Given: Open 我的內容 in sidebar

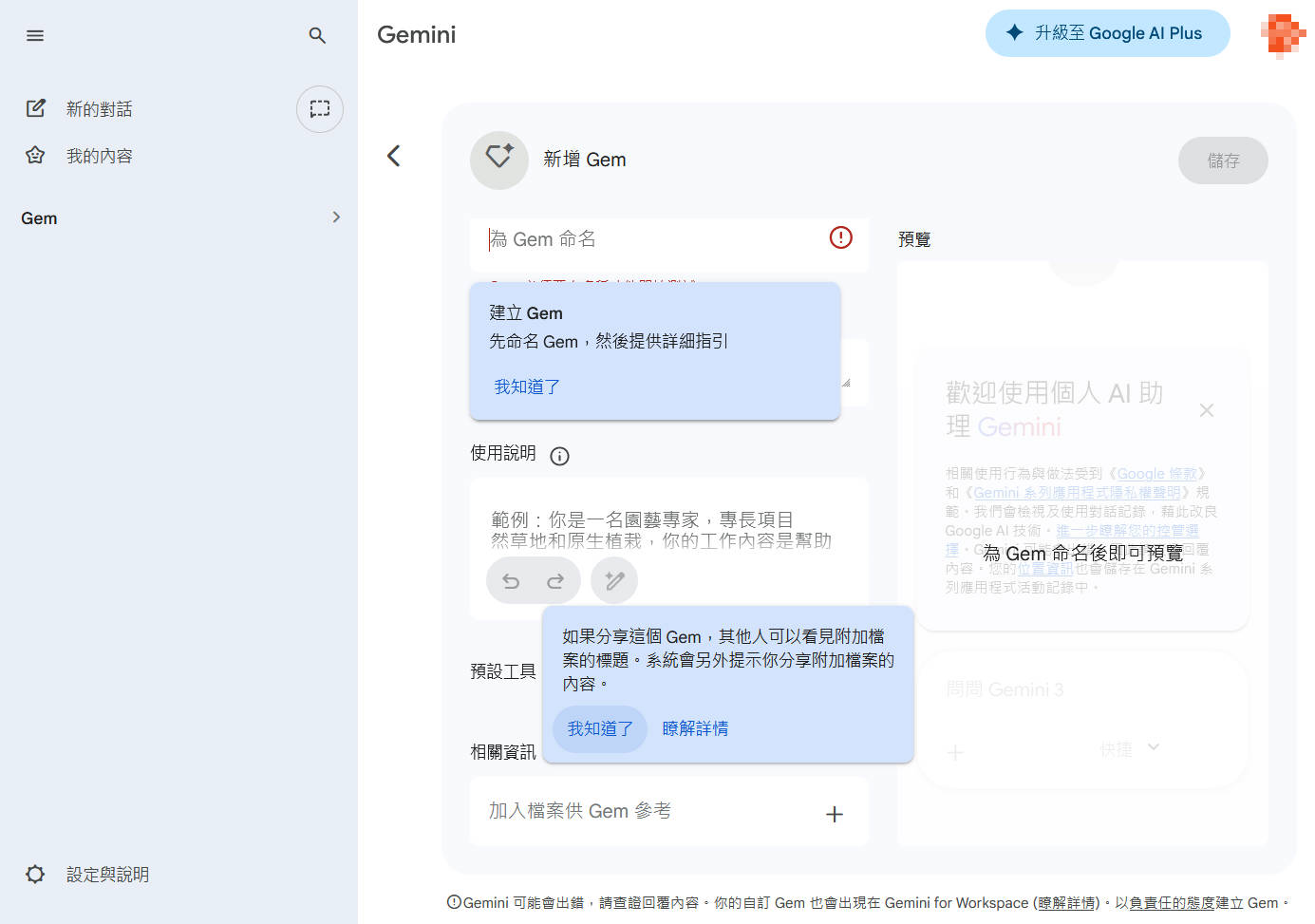Looking at the screenshot, I should click(x=99, y=156).
